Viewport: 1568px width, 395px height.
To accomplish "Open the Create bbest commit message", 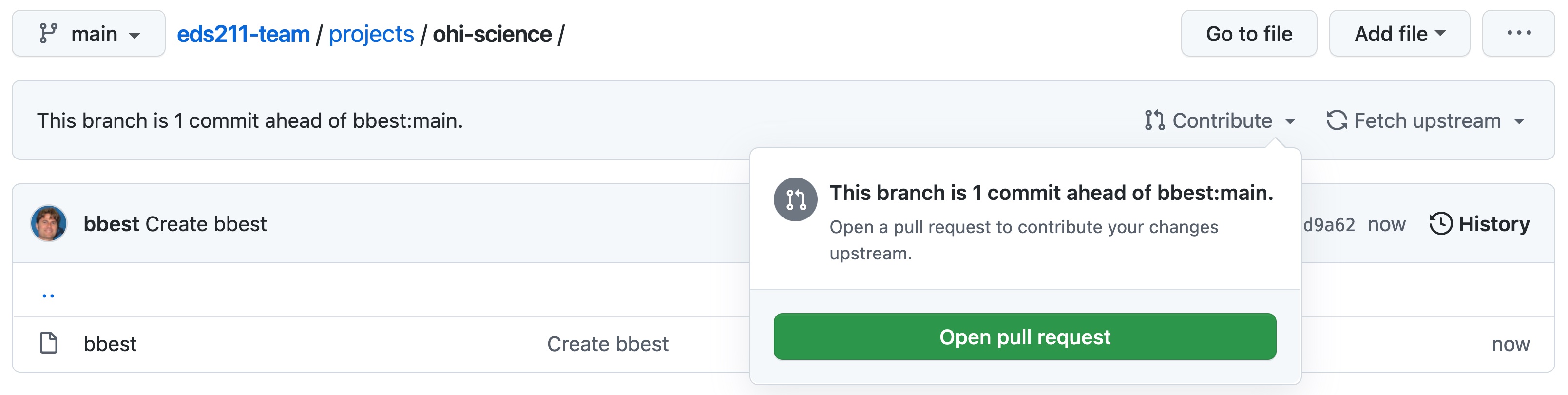I will (206, 224).
